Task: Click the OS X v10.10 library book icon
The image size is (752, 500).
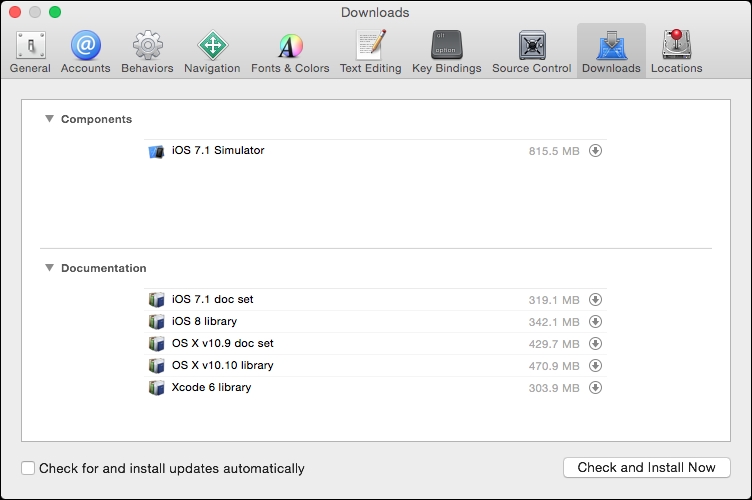Action: click(156, 366)
